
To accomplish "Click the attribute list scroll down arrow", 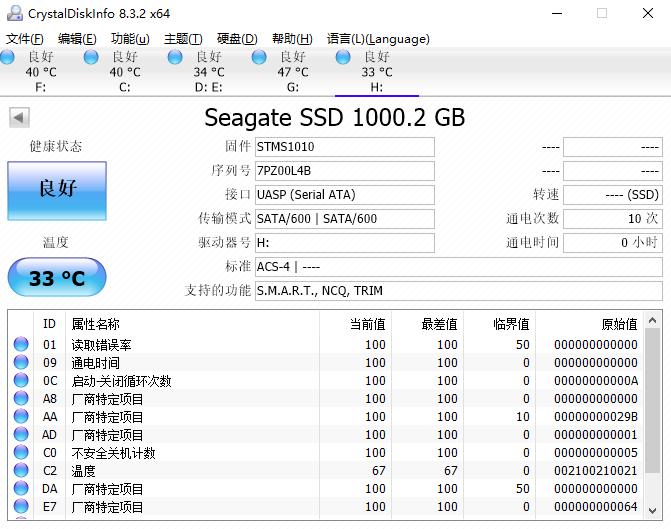I will click(653, 510).
